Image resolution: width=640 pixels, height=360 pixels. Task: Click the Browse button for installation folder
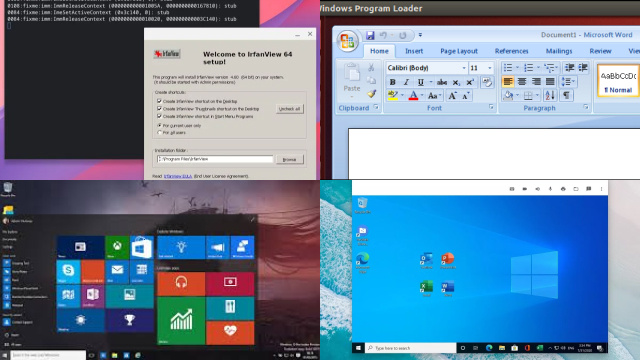coord(289,159)
